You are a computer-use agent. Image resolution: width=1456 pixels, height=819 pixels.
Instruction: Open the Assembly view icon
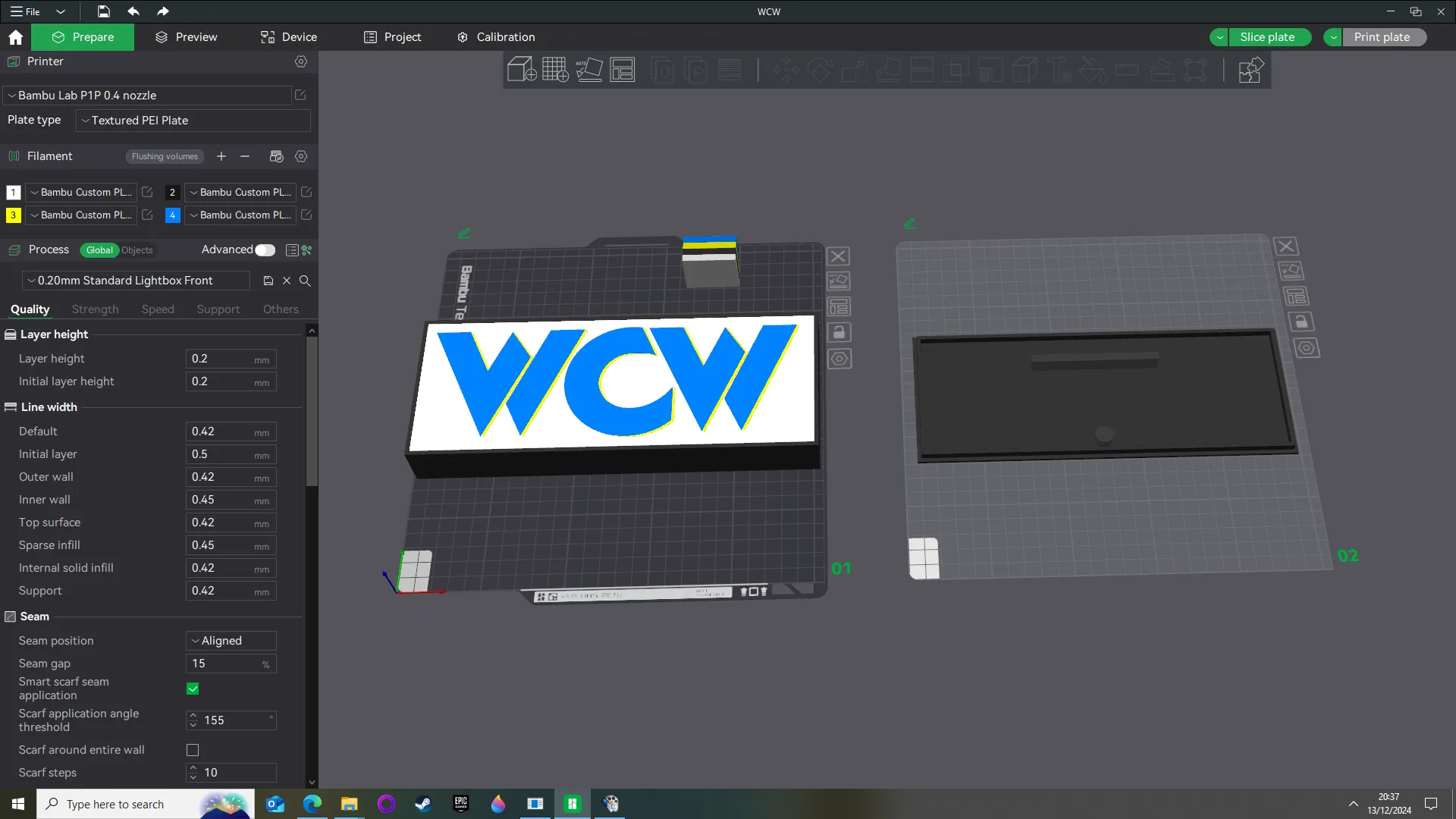tap(1250, 70)
